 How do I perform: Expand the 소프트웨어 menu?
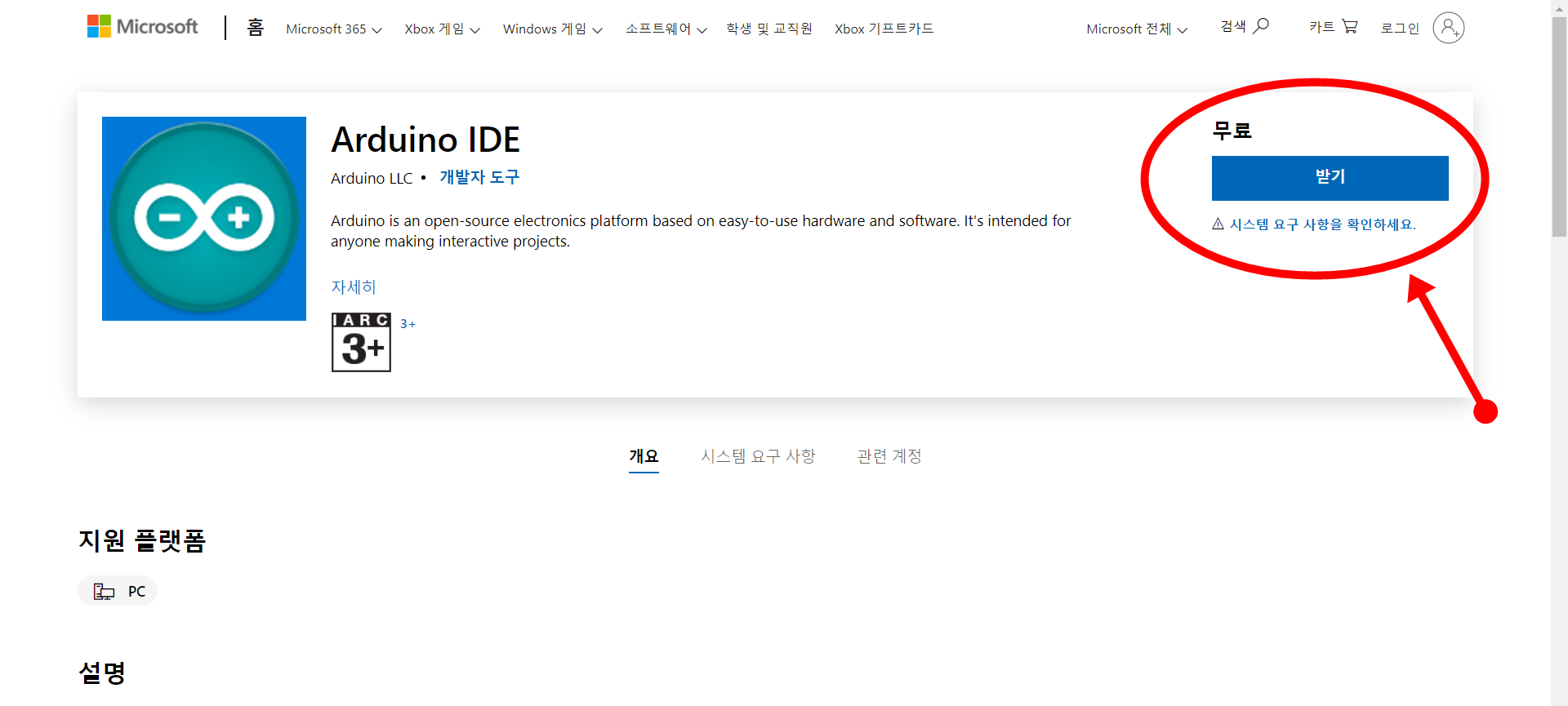pos(666,29)
